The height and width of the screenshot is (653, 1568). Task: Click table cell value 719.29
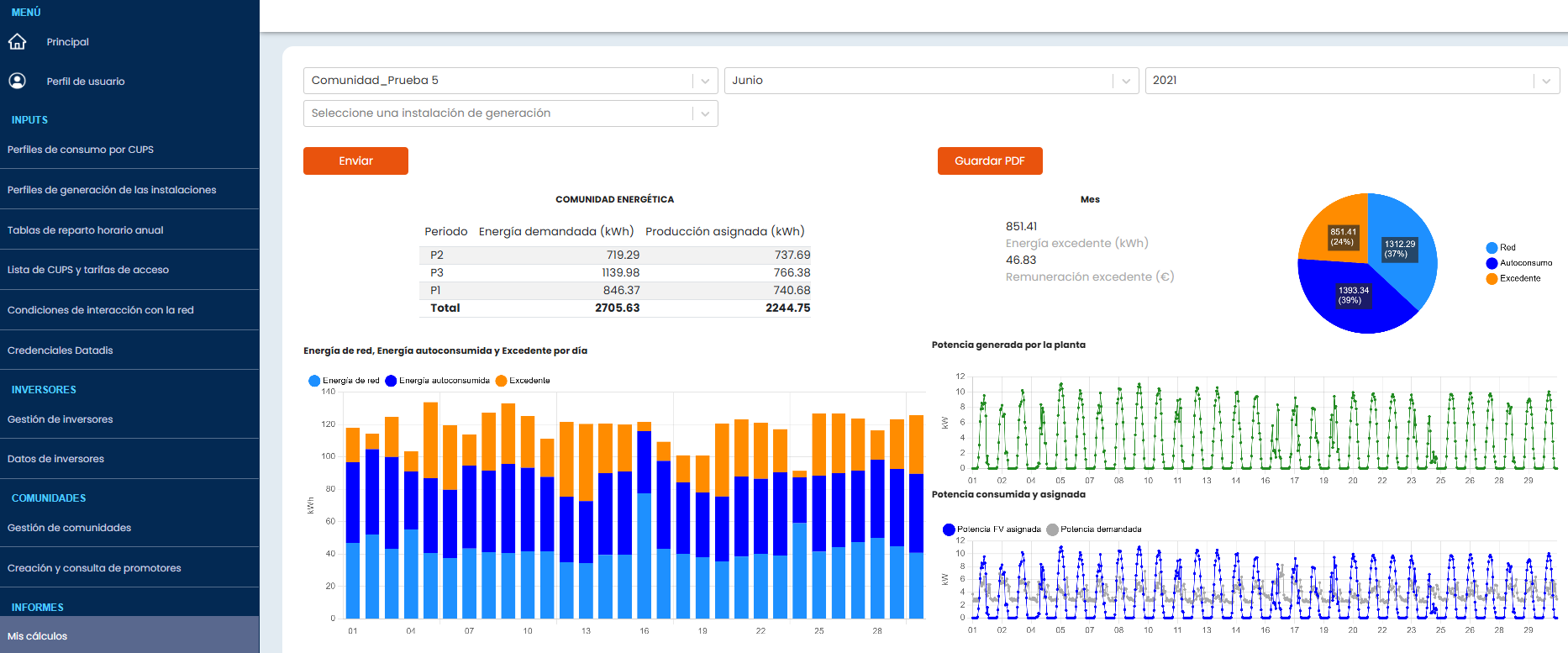pyautogui.click(x=623, y=255)
